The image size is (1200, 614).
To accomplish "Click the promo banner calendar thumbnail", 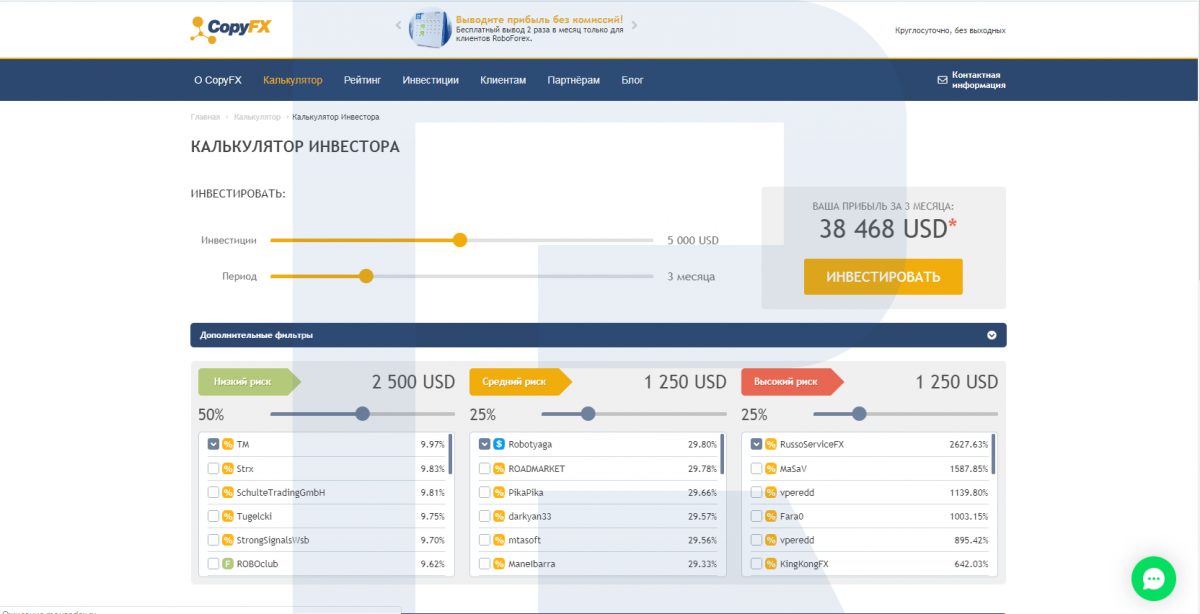I will (430, 28).
